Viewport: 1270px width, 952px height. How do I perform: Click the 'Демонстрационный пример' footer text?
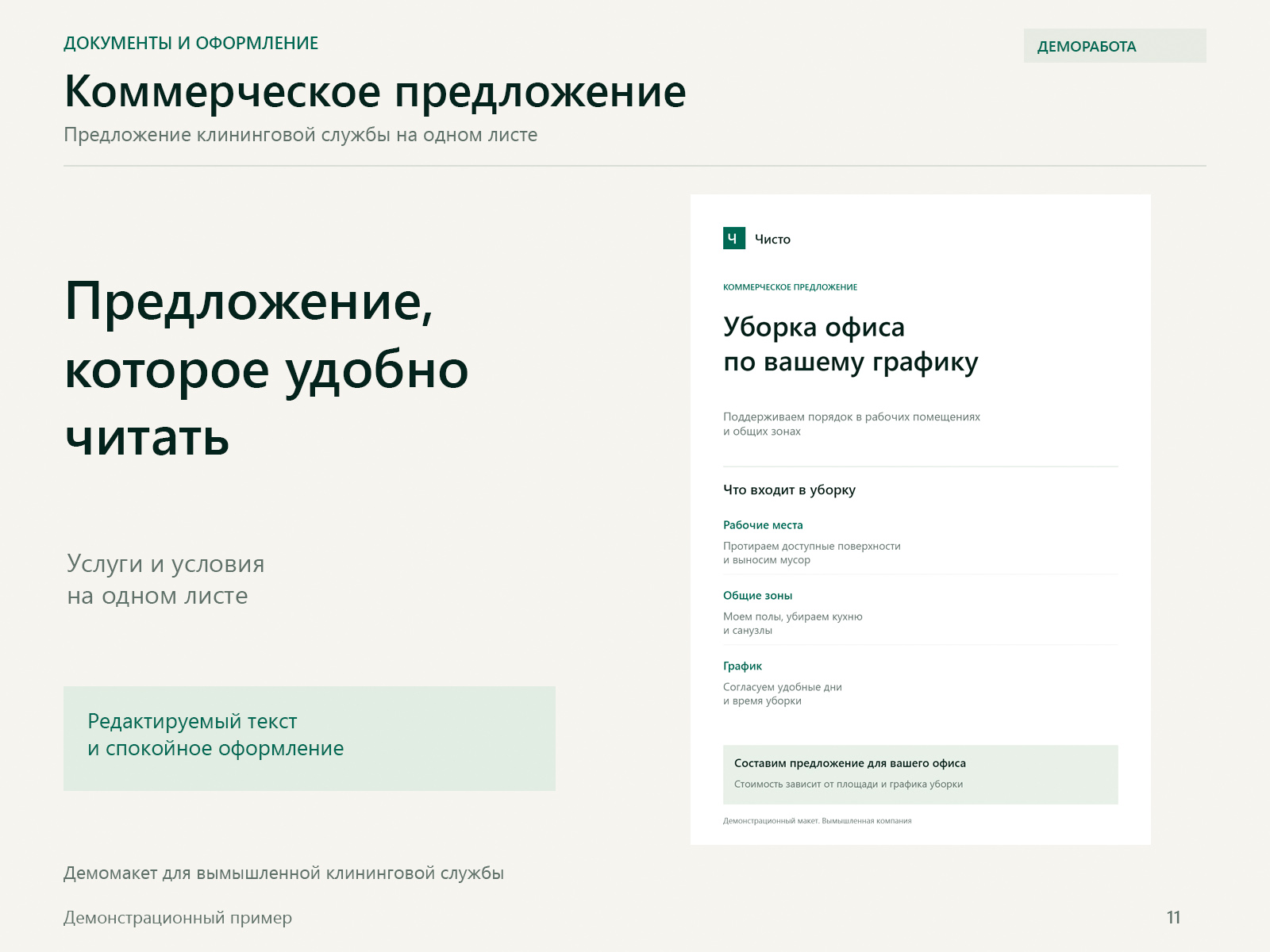tap(178, 918)
